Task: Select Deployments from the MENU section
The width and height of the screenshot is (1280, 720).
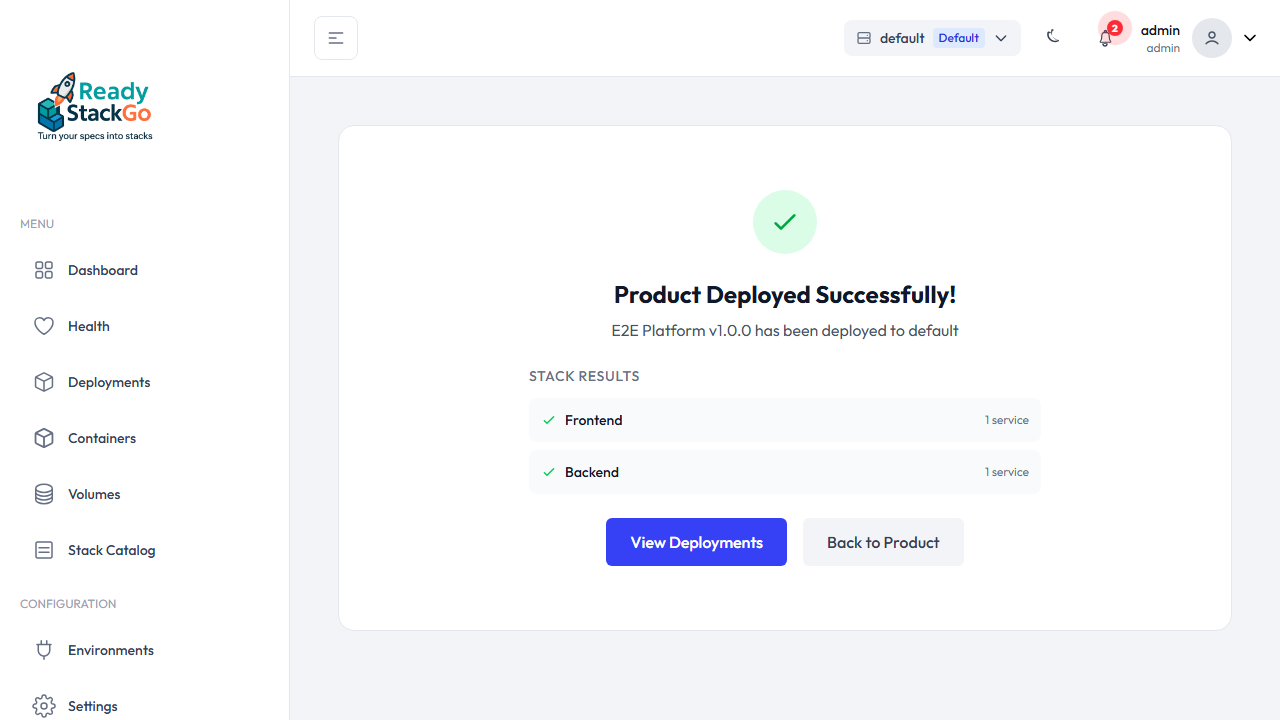Action: click(x=108, y=382)
